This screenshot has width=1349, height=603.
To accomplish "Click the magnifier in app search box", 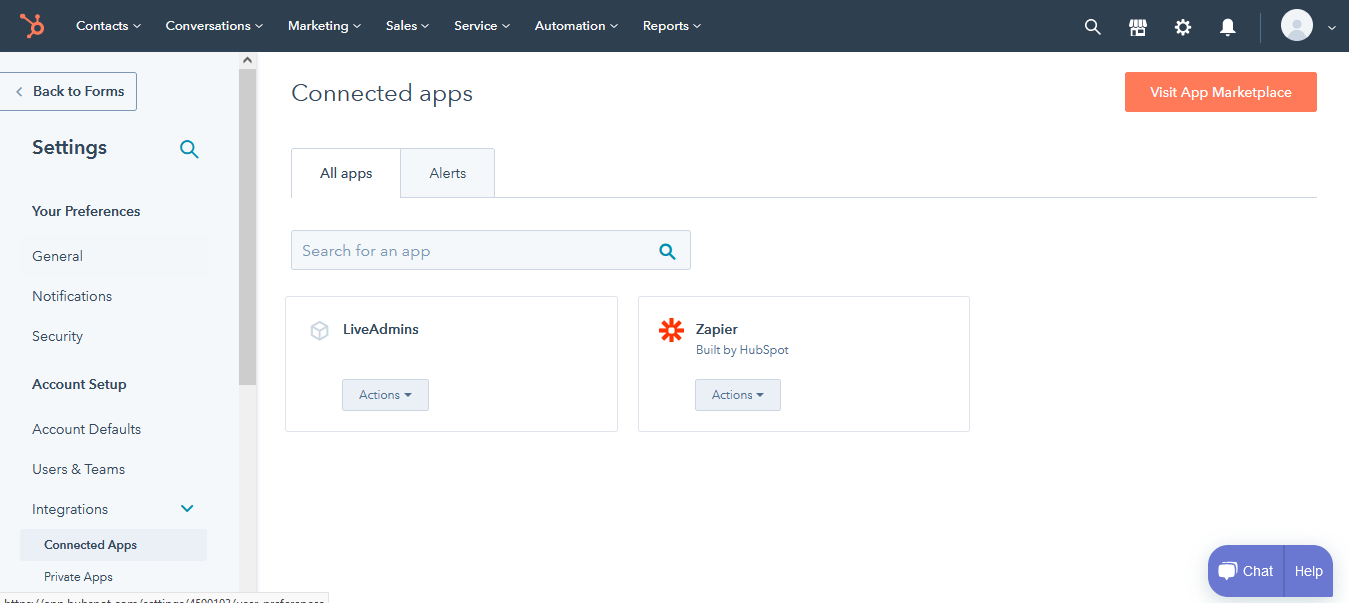I will point(668,251).
